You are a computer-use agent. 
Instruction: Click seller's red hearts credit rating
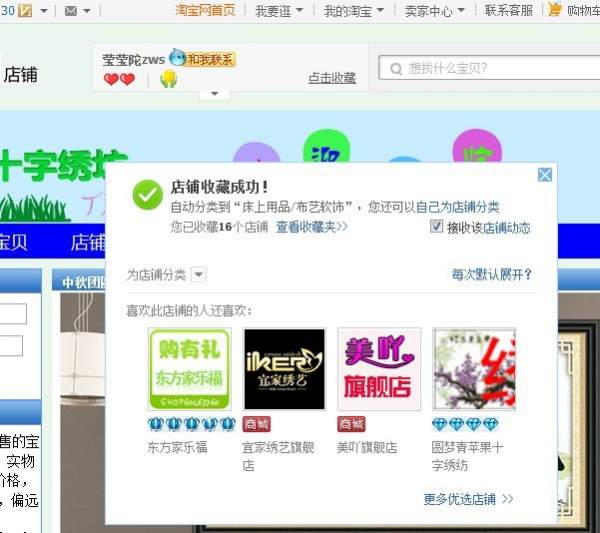point(119,79)
